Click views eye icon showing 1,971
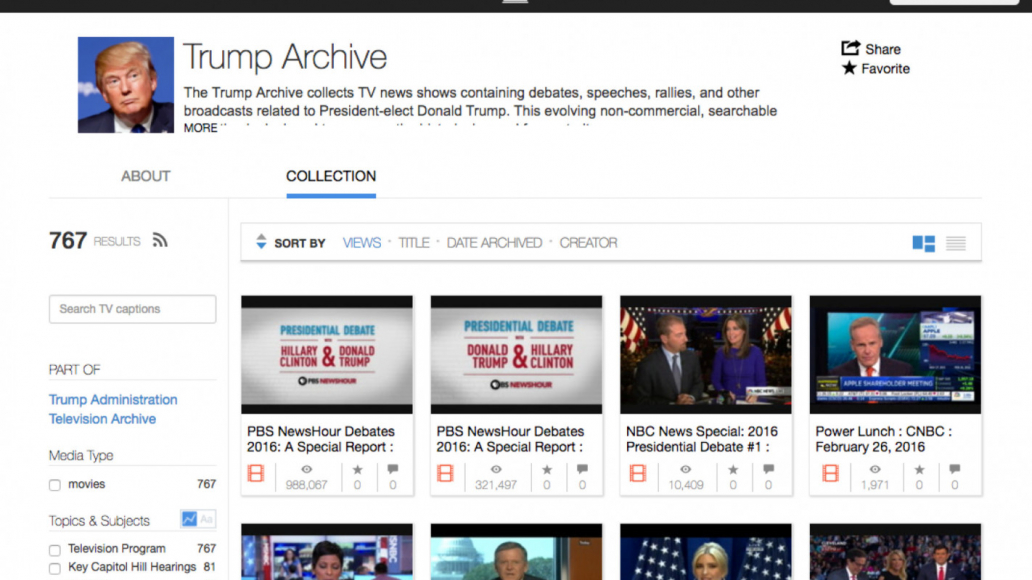1032x580 pixels. click(x=875, y=469)
